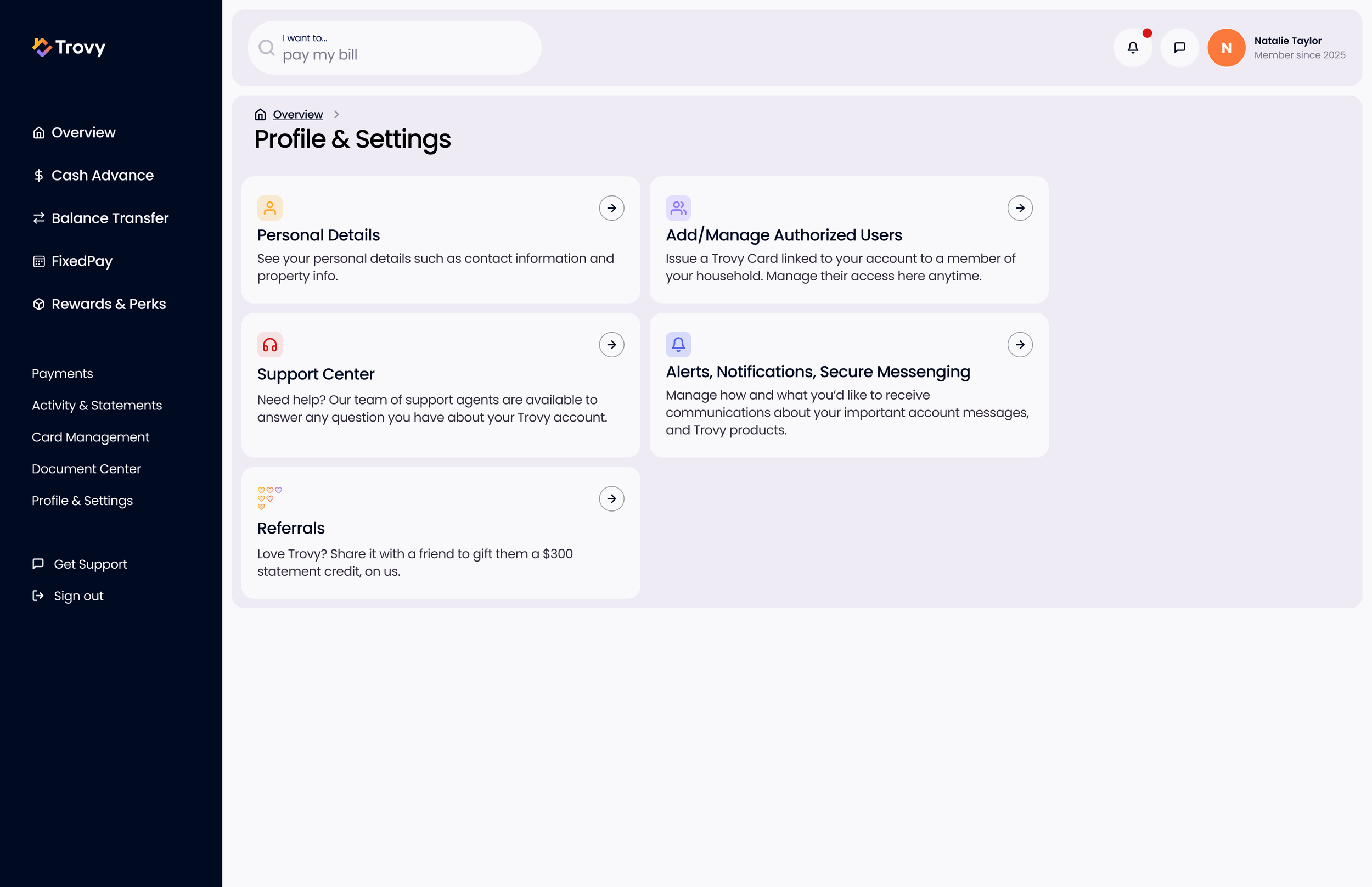Click the Natalie Taylor name
The image size is (1372, 887).
point(1287,41)
